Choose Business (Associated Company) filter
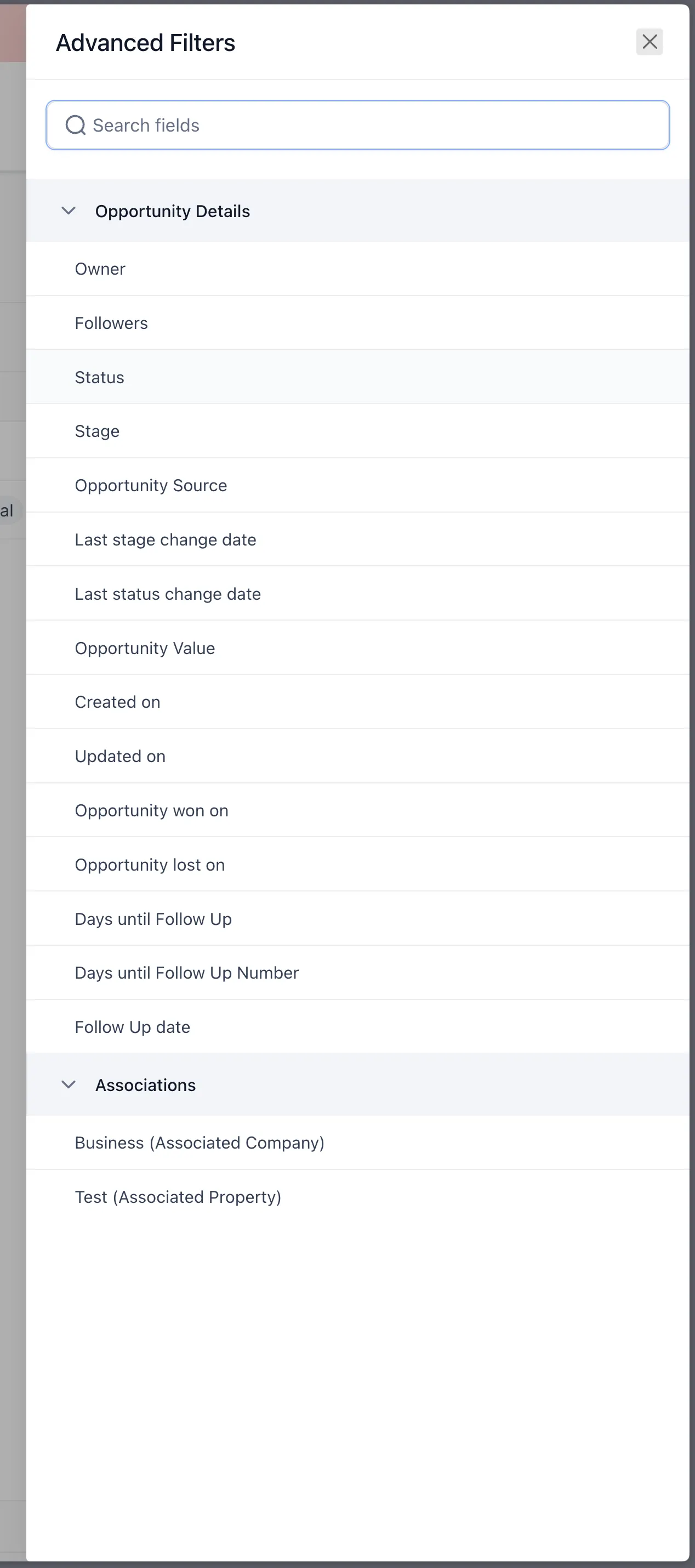Screen dimensions: 695x1568 pyautogui.click(x=358, y=1143)
